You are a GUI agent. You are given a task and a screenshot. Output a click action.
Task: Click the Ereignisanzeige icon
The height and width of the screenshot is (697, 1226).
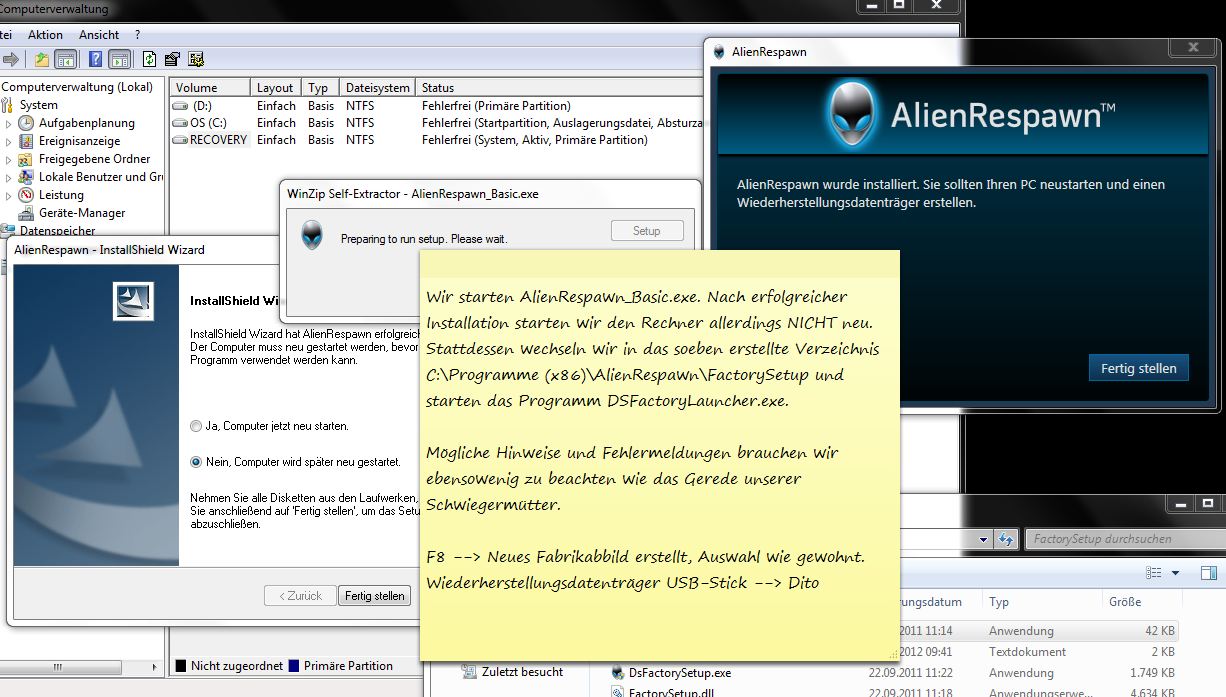pyautogui.click(x=28, y=141)
